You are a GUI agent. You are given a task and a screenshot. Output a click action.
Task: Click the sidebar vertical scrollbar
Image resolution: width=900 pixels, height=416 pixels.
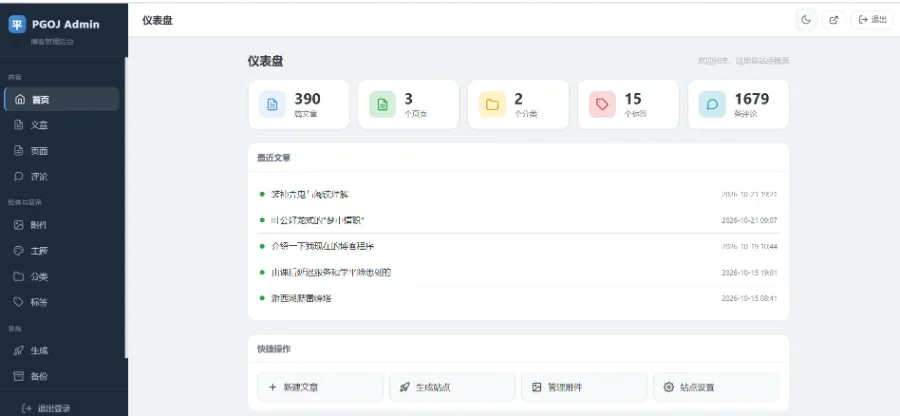pyautogui.click(x=126, y=207)
